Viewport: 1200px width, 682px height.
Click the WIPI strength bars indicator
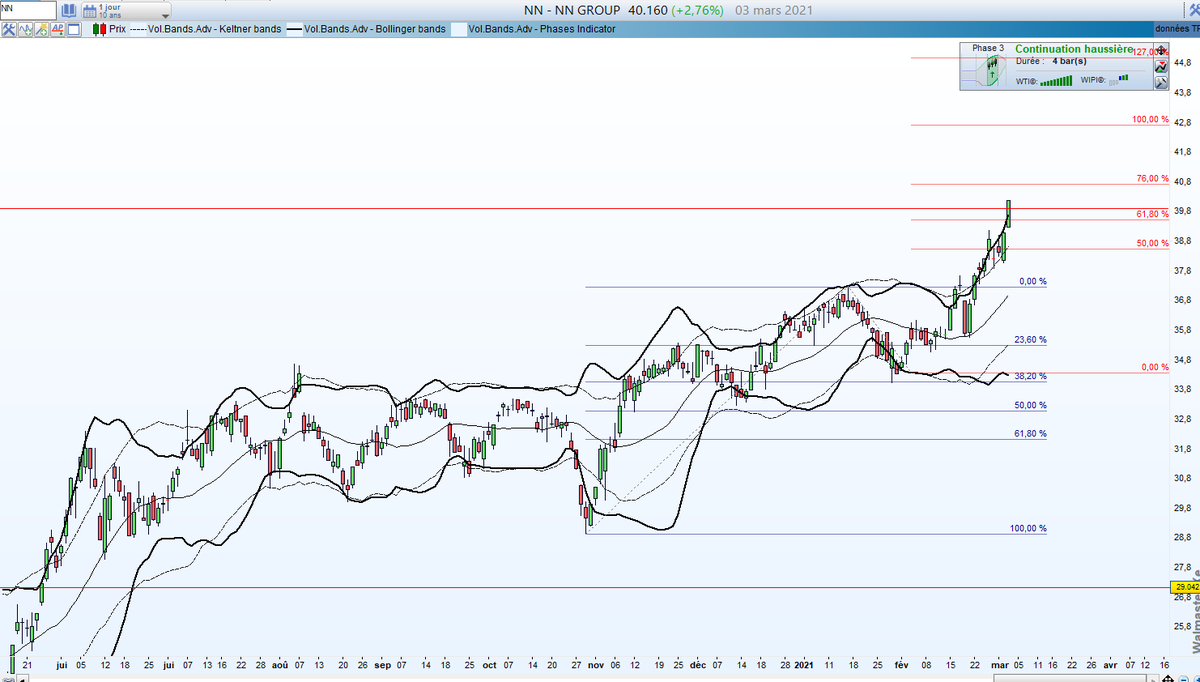1118,78
